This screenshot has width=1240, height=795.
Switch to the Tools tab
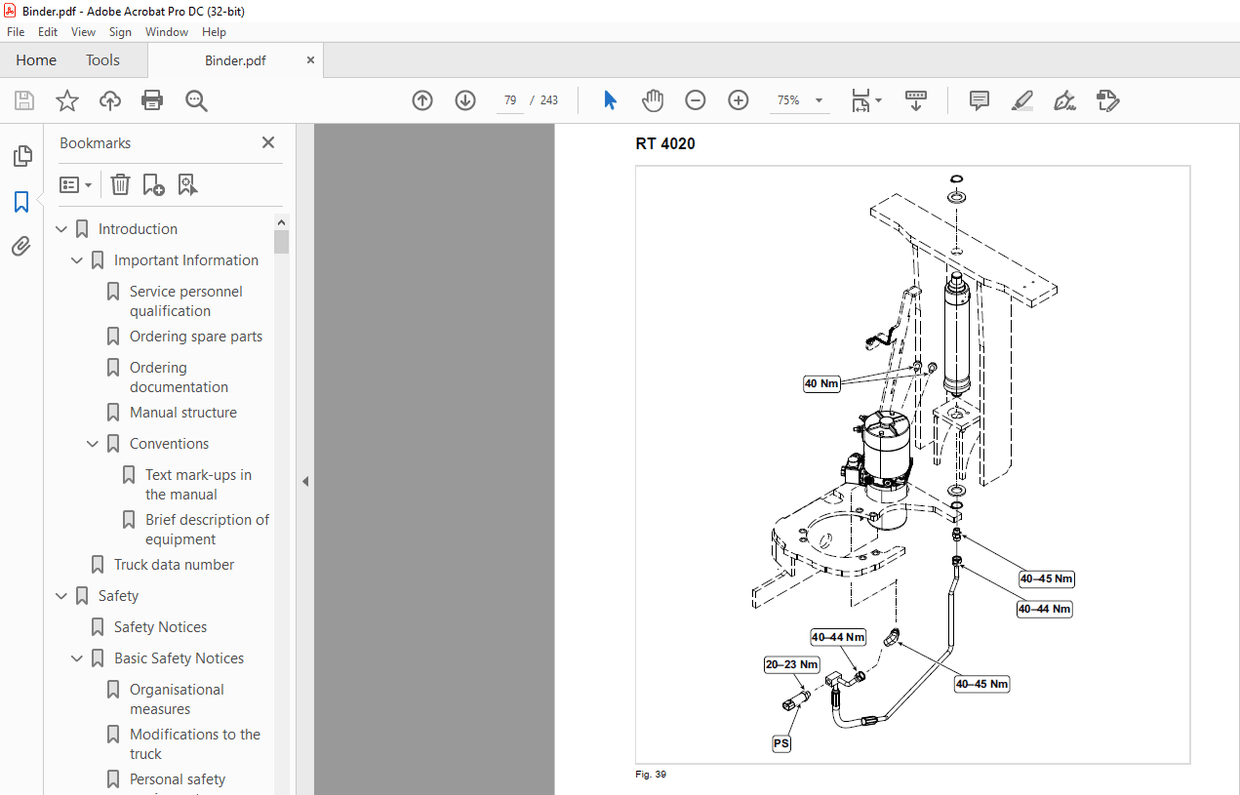[x=102, y=60]
